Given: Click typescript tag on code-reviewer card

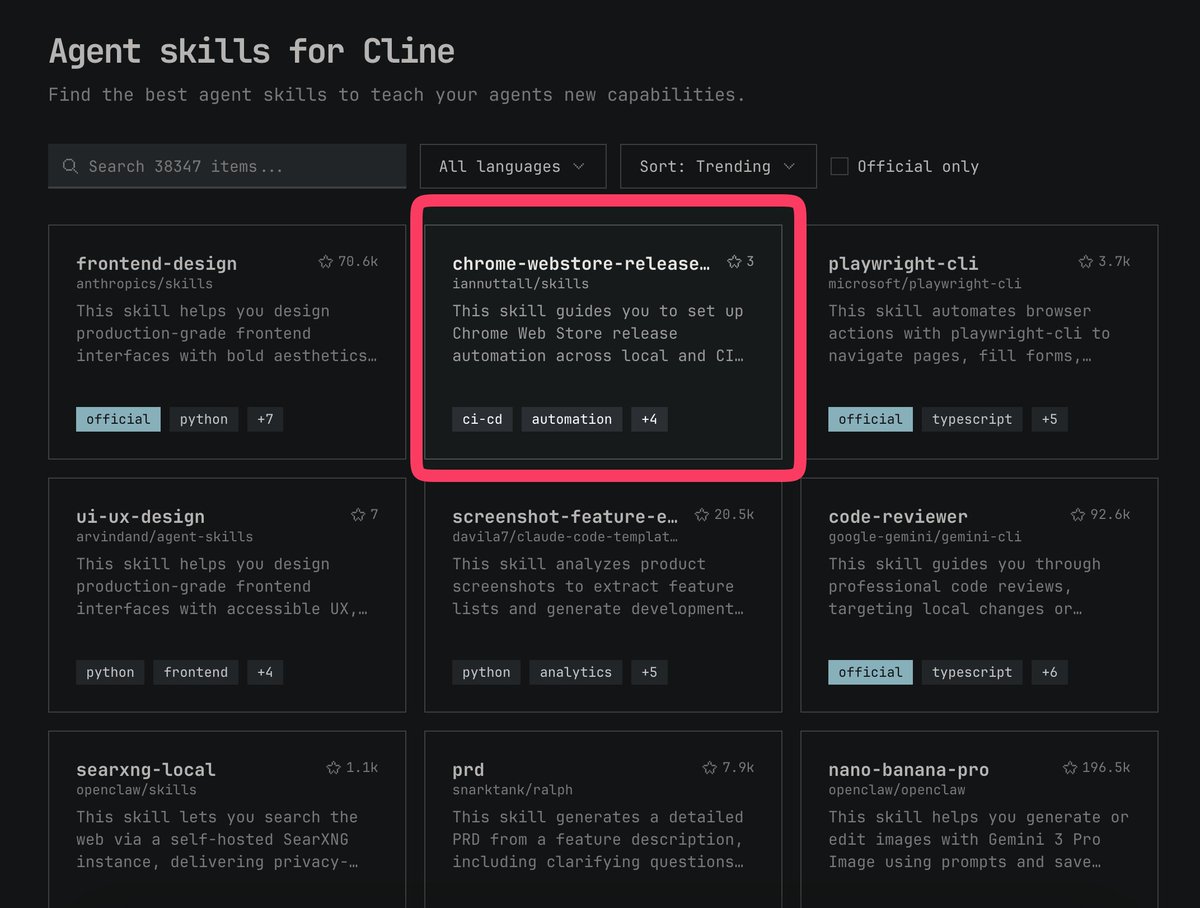Looking at the screenshot, I should coord(972,672).
